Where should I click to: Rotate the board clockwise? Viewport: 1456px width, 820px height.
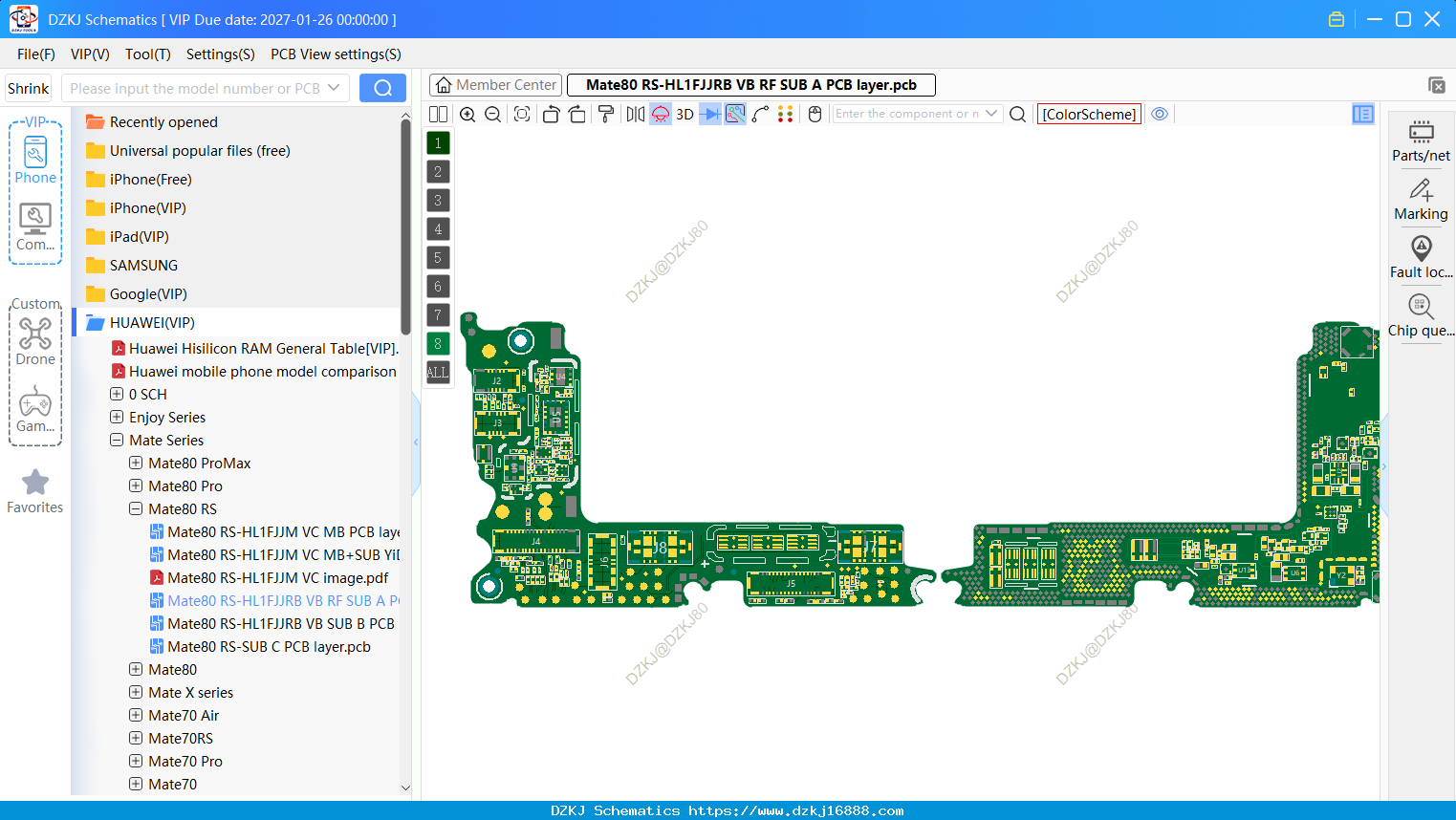[577, 114]
